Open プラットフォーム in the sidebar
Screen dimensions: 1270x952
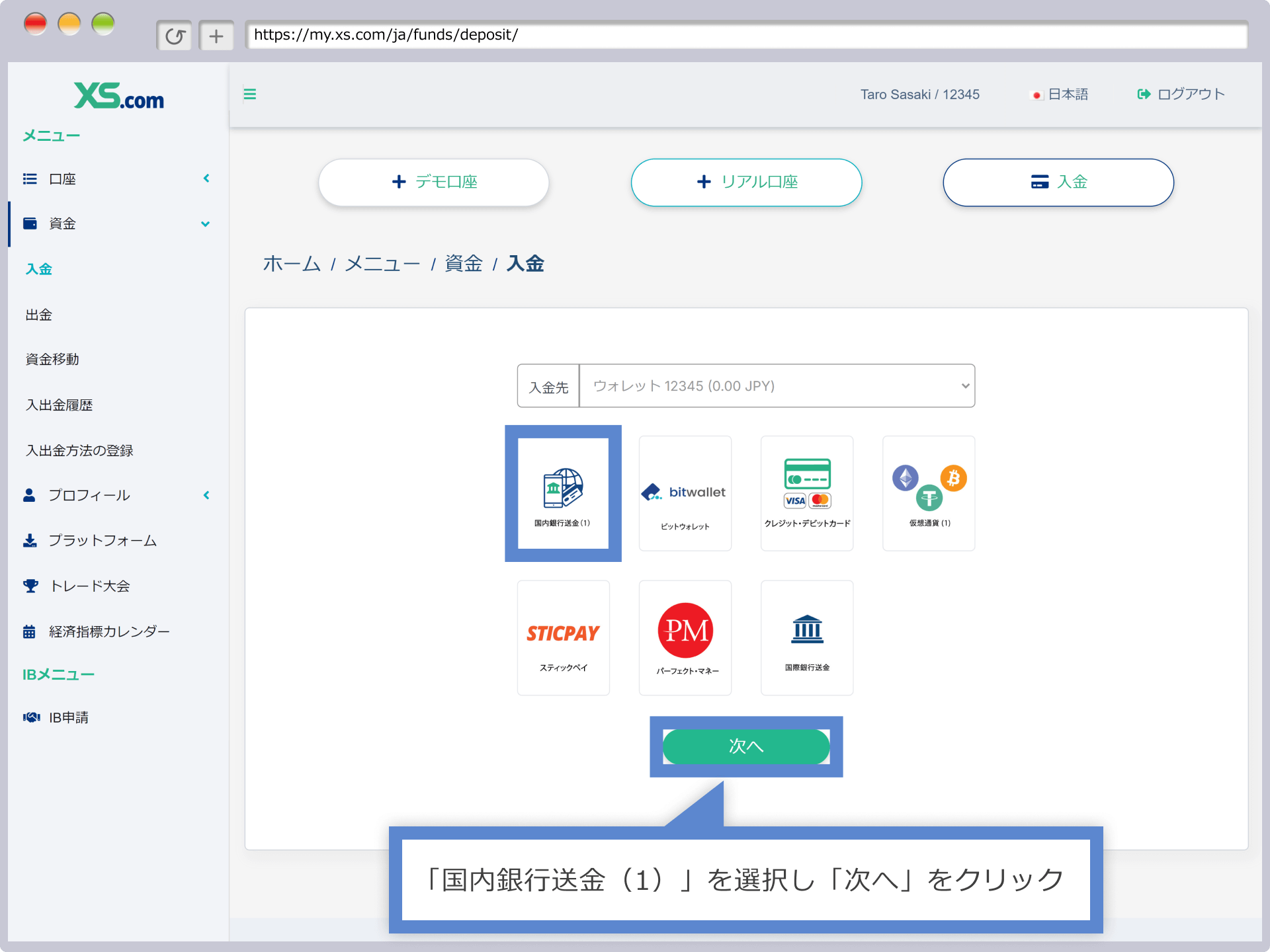[x=103, y=541]
